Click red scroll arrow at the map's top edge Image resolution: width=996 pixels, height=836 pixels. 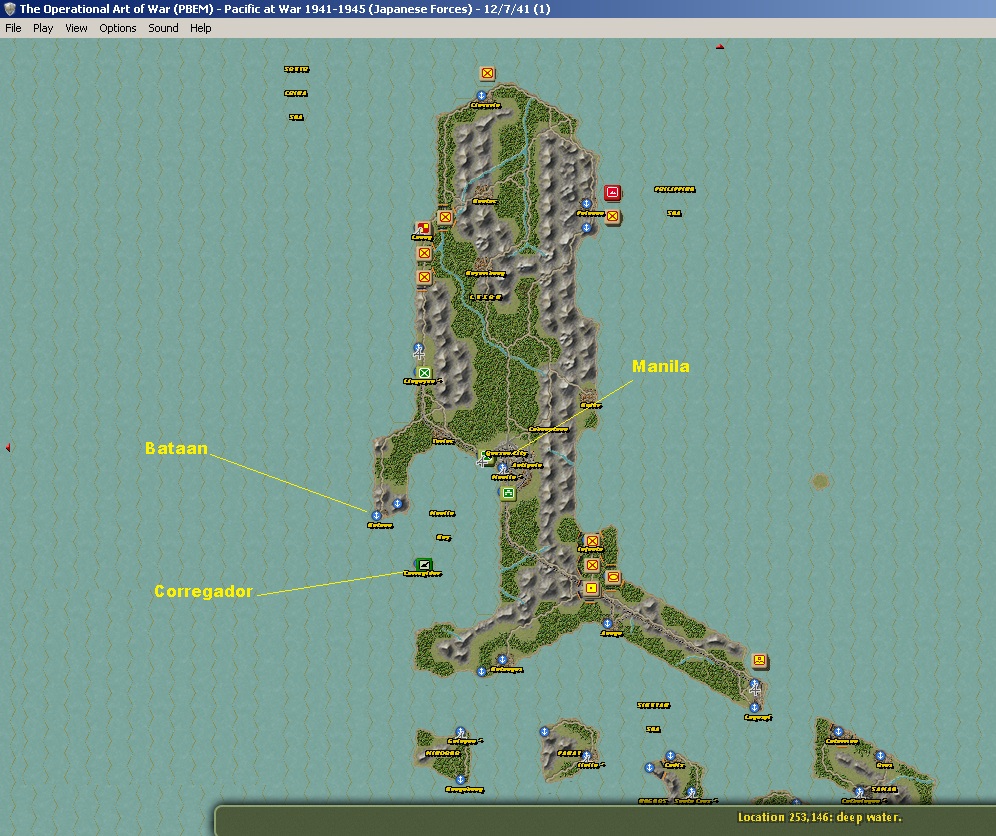720,46
